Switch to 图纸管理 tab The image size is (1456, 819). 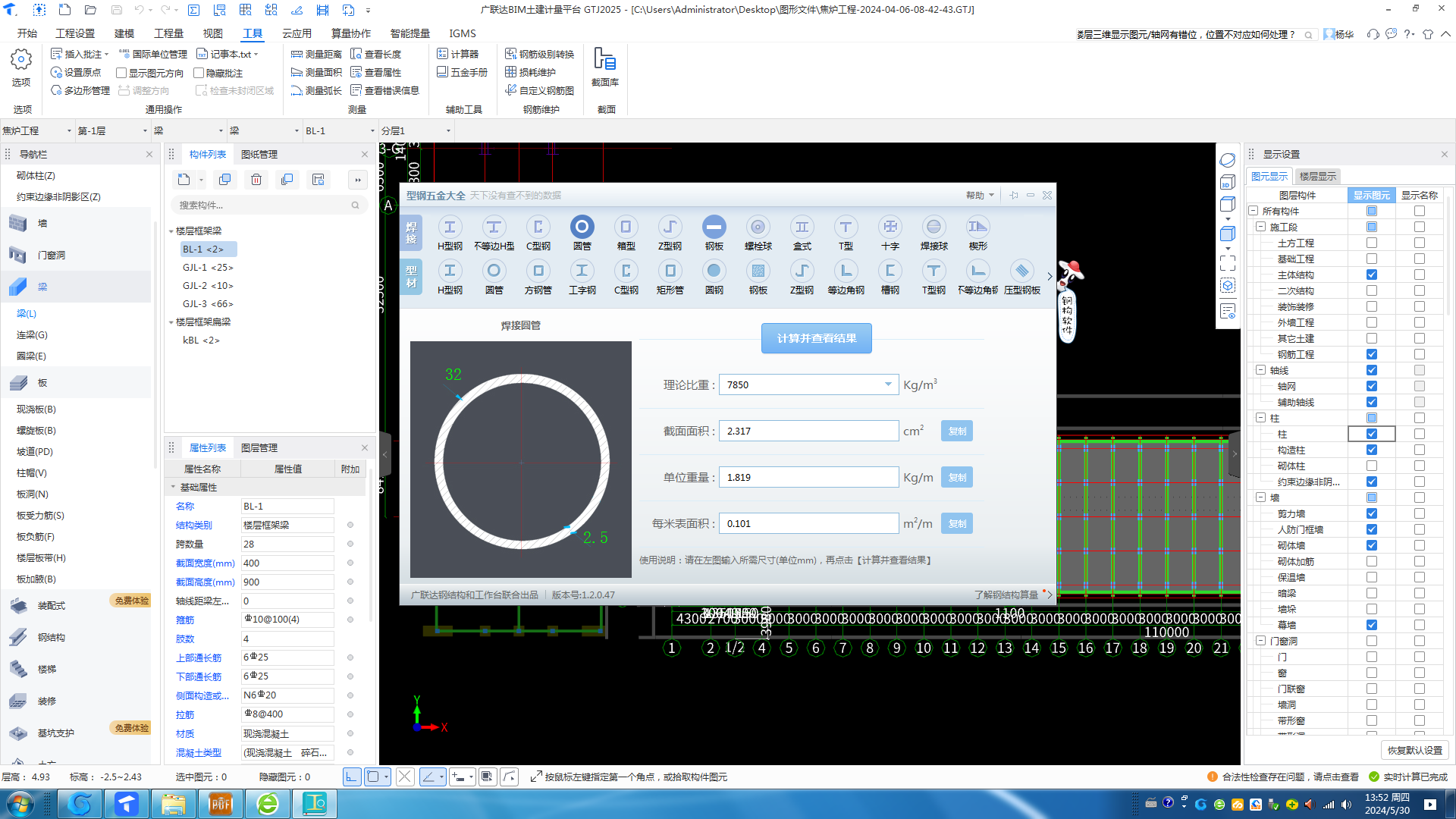pos(259,154)
